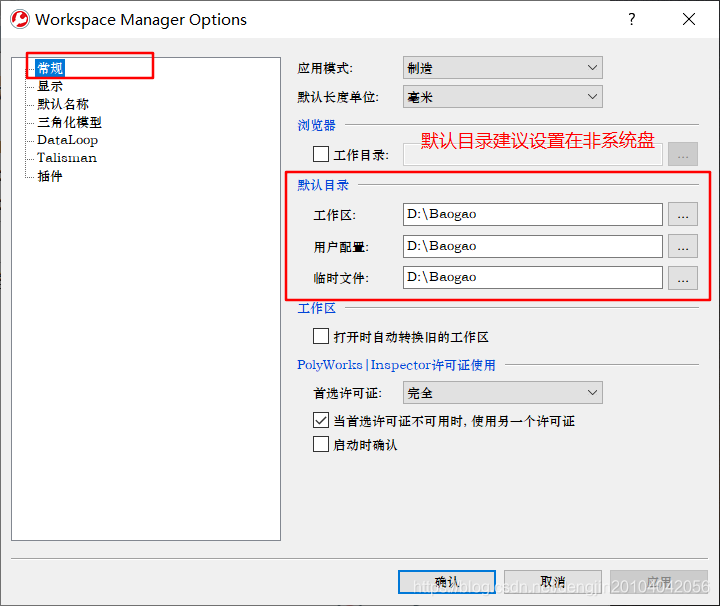Open 插件 settings page
Viewport: 720px width, 606px height.
(50, 175)
